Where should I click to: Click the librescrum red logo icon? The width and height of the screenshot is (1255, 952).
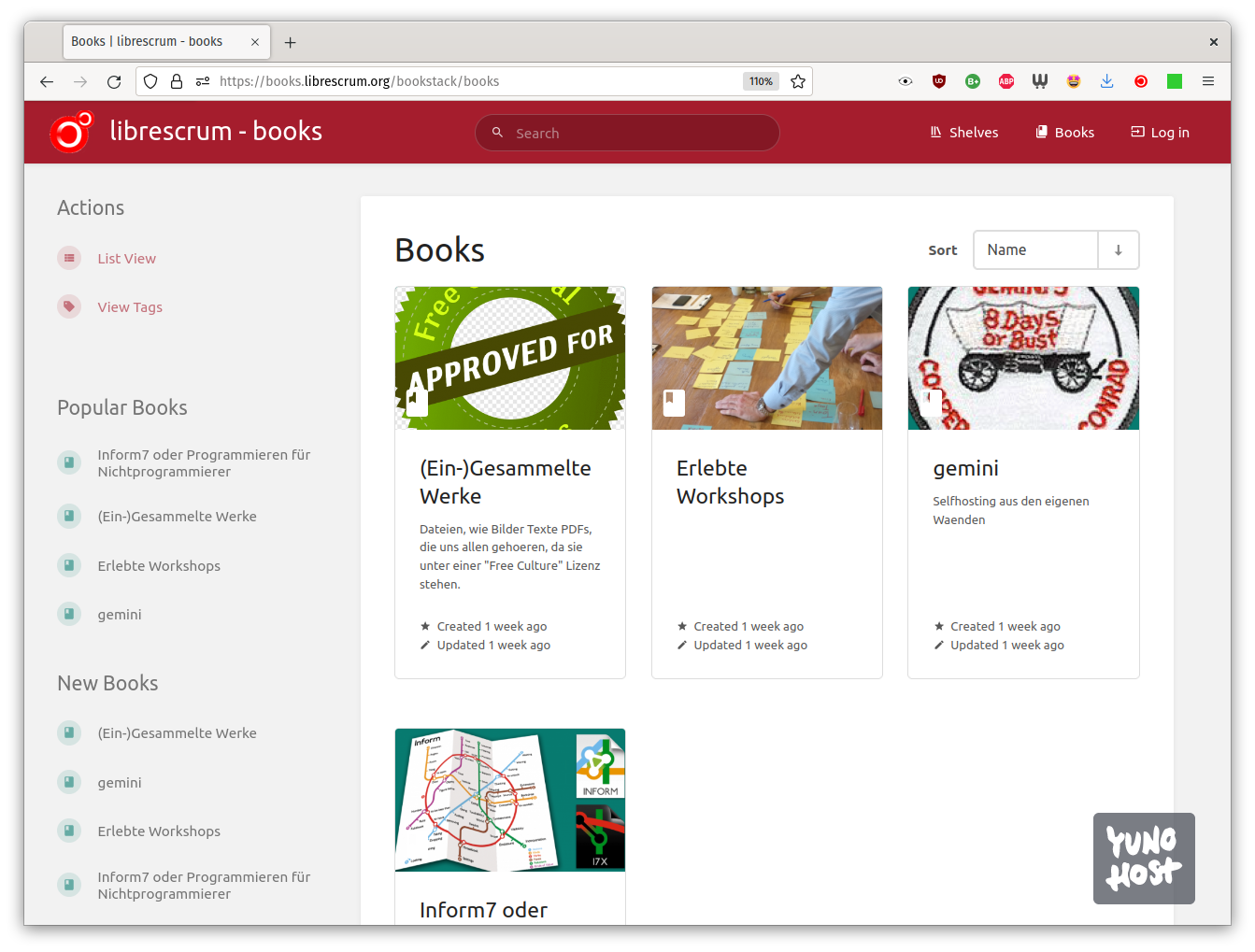[x=72, y=132]
